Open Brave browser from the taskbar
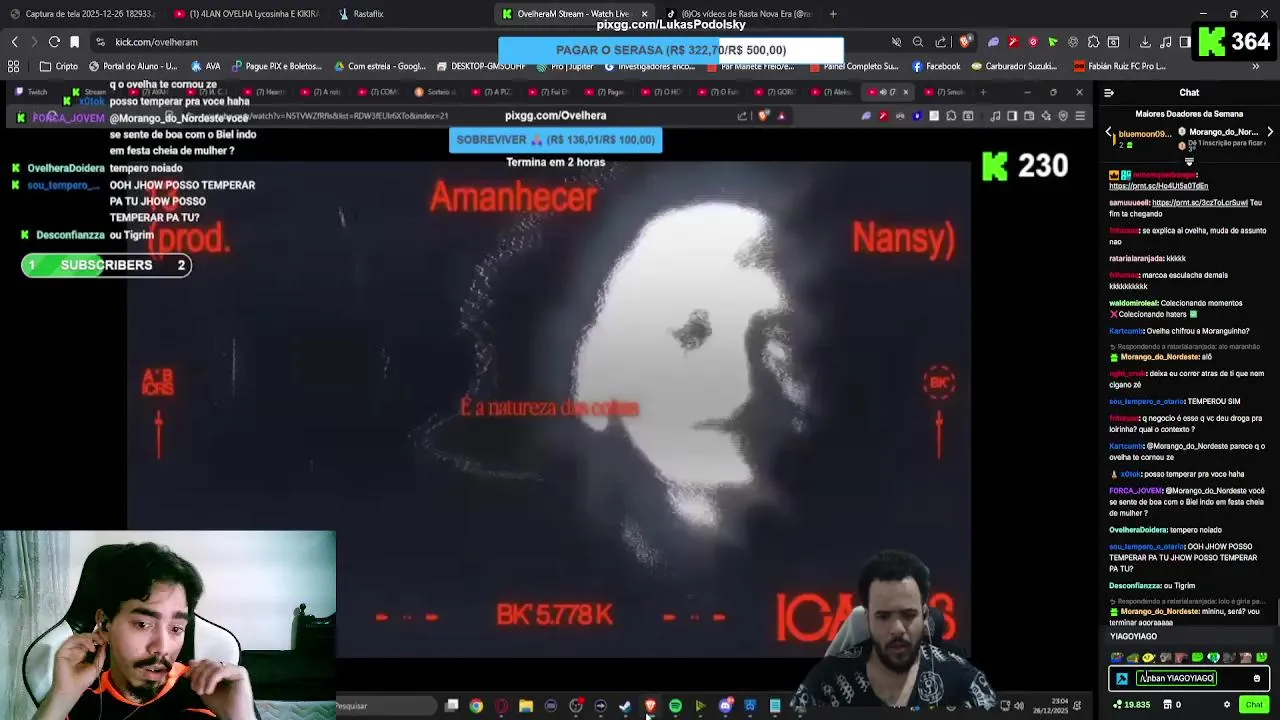Viewport: 1280px width, 720px height. click(x=650, y=706)
